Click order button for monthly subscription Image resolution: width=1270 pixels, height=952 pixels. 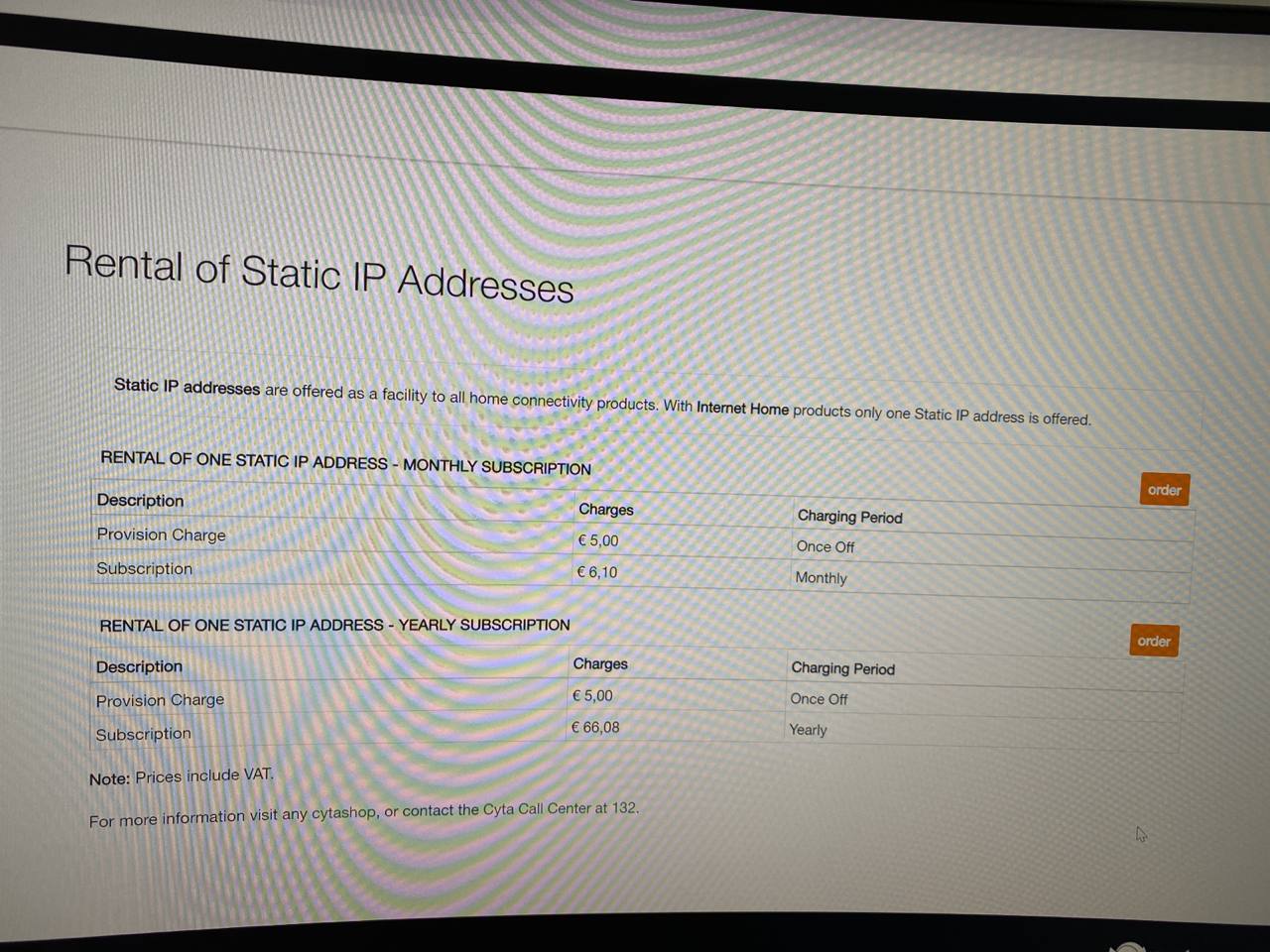pos(1164,490)
